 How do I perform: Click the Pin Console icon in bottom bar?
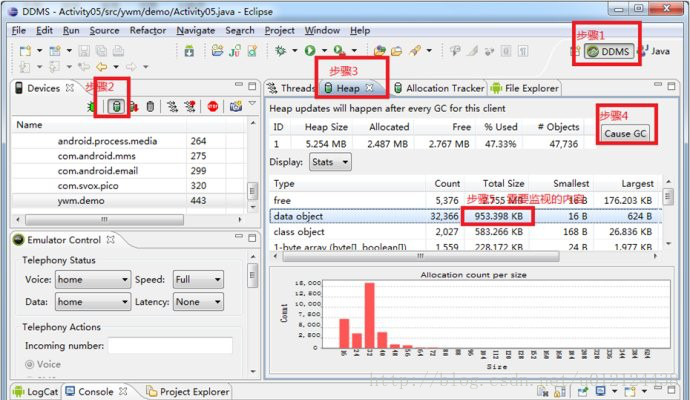click(x=583, y=391)
